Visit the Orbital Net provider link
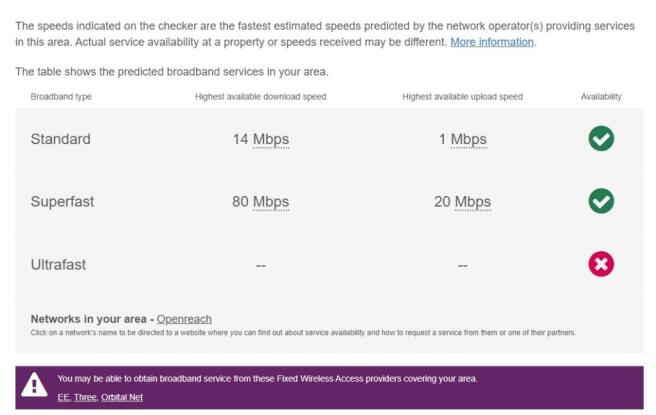 pyautogui.click(x=122, y=397)
